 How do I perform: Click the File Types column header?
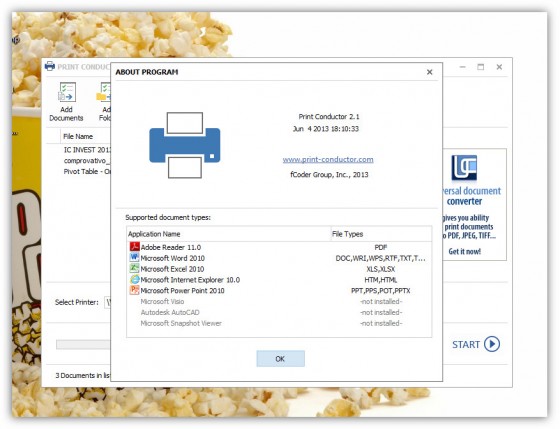[x=381, y=234]
